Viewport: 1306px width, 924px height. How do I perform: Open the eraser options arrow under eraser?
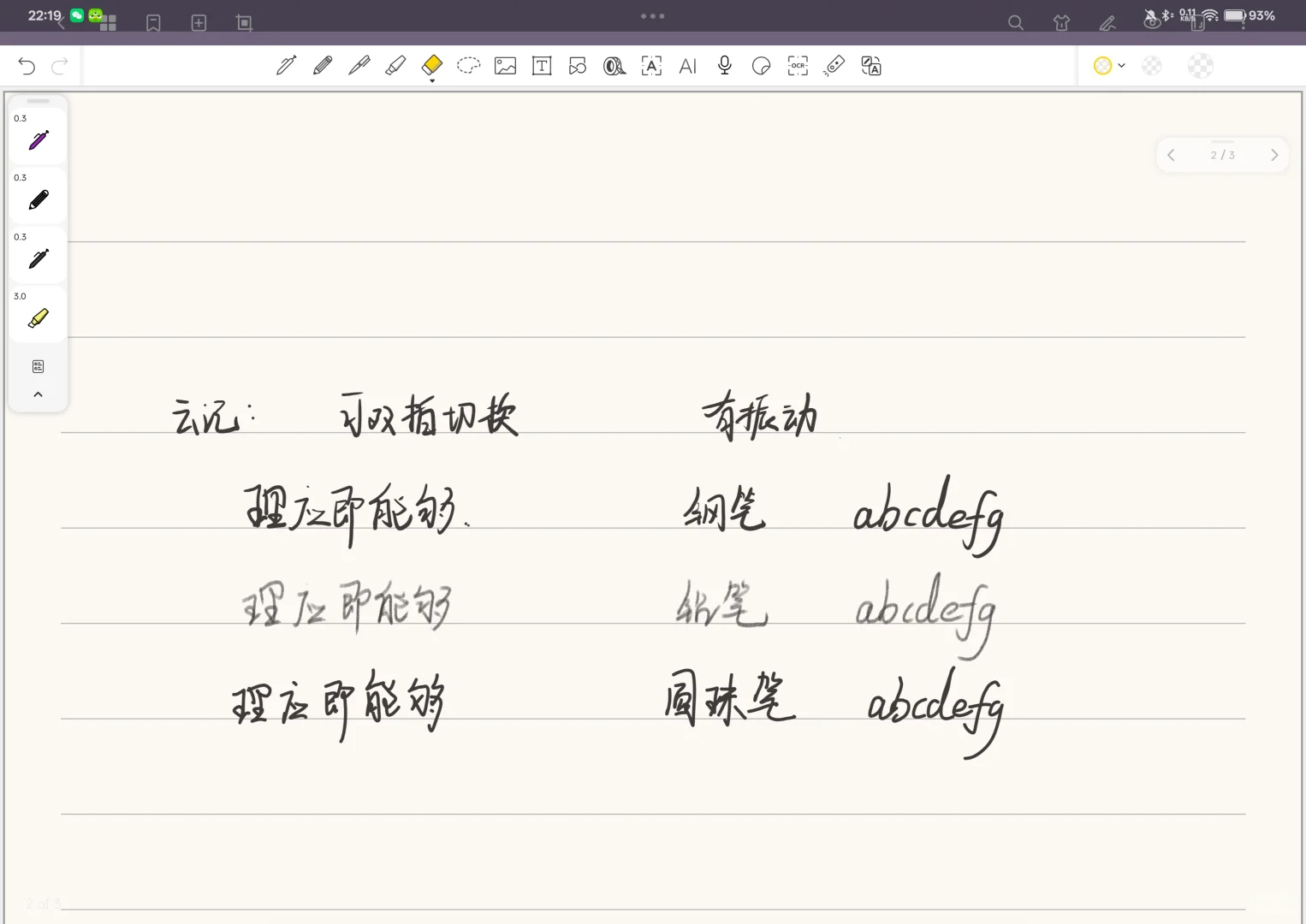[432, 80]
